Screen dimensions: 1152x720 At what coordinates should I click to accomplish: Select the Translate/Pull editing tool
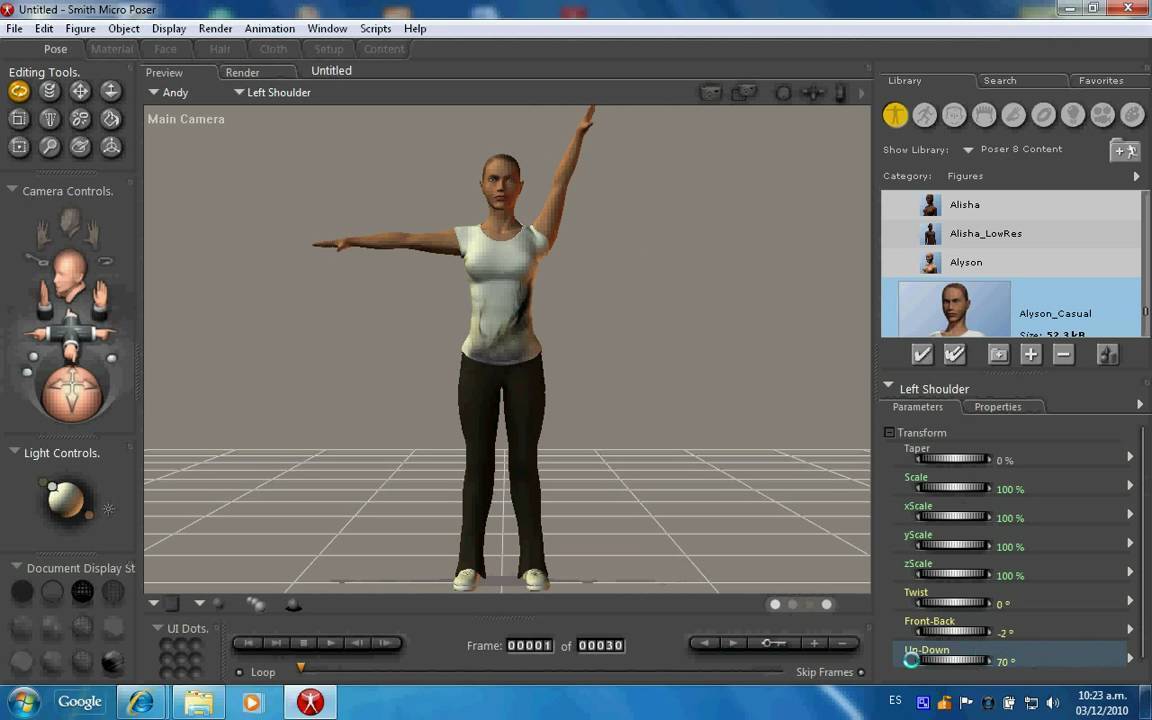(80, 91)
